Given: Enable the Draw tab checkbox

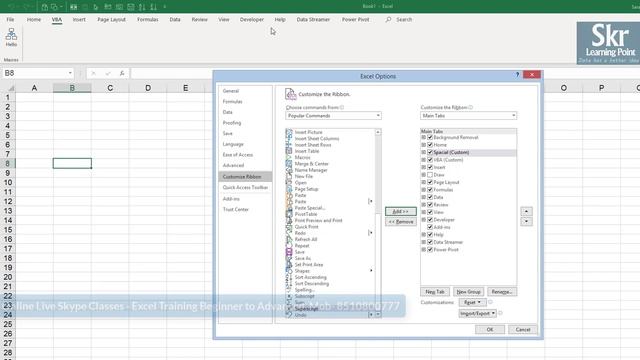Looking at the screenshot, I should (x=430, y=175).
